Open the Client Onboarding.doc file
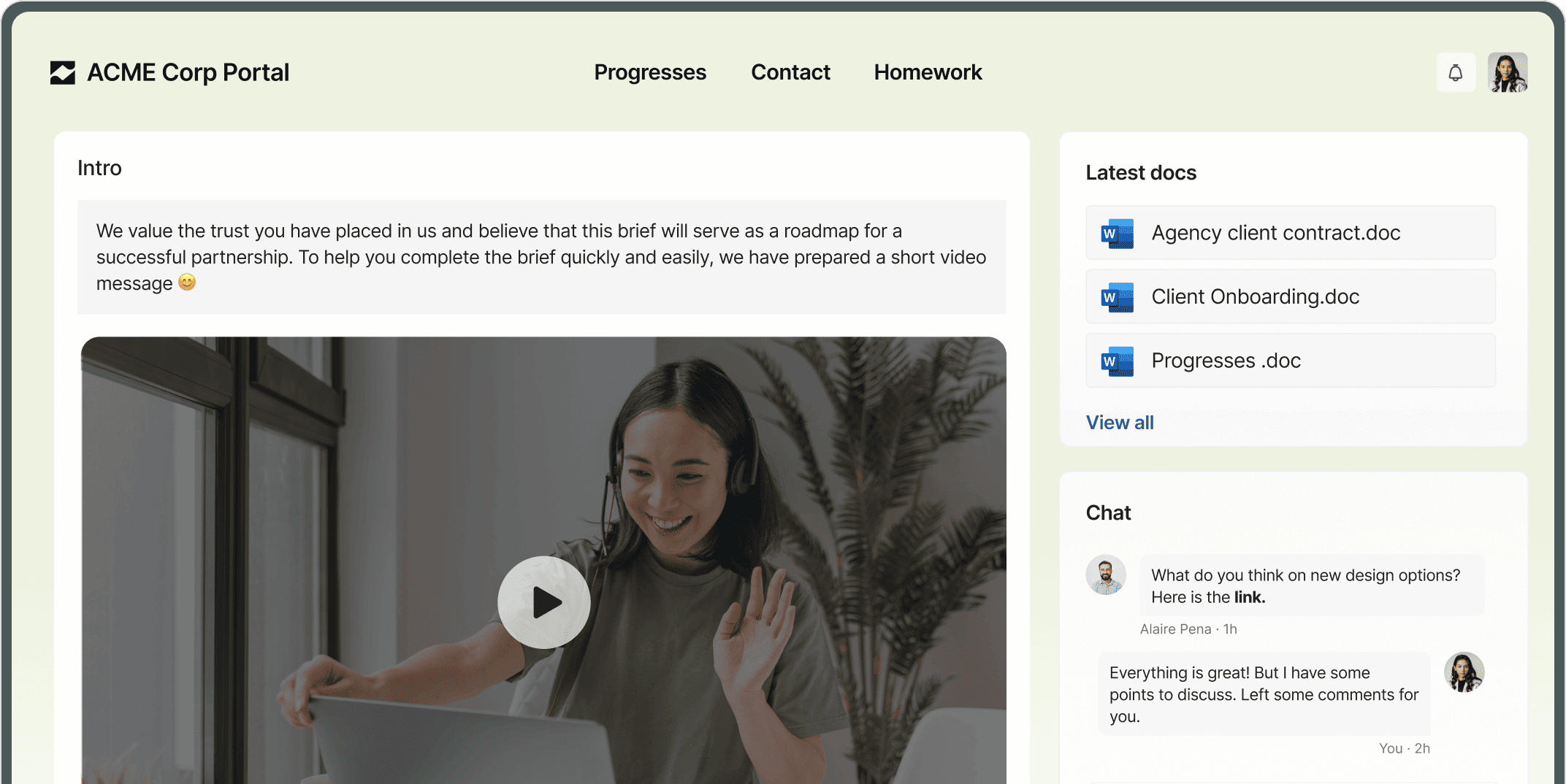The height and width of the screenshot is (784, 1566). pos(1255,296)
